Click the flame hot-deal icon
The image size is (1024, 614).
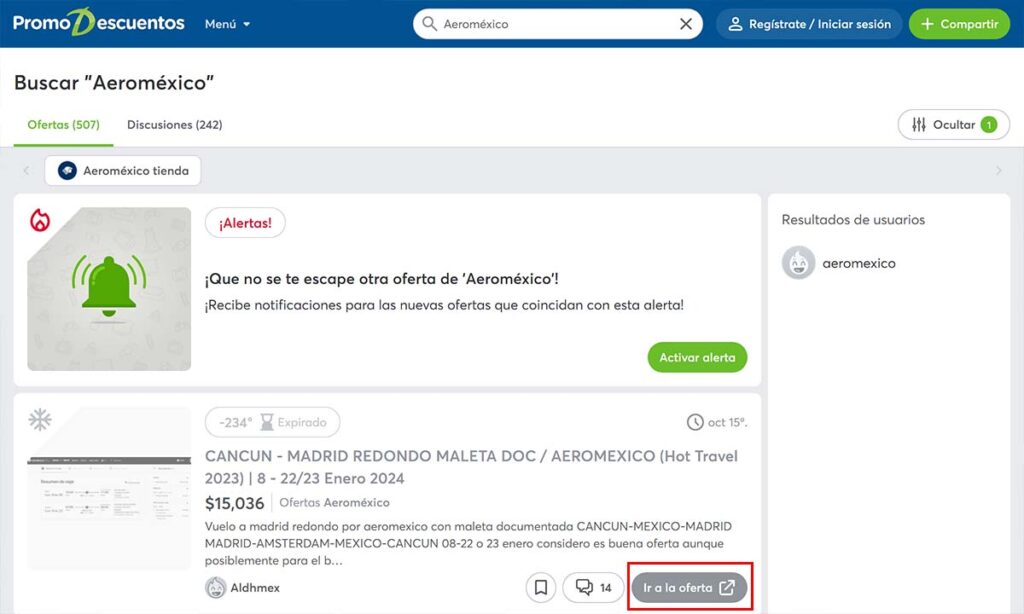[x=40, y=221]
